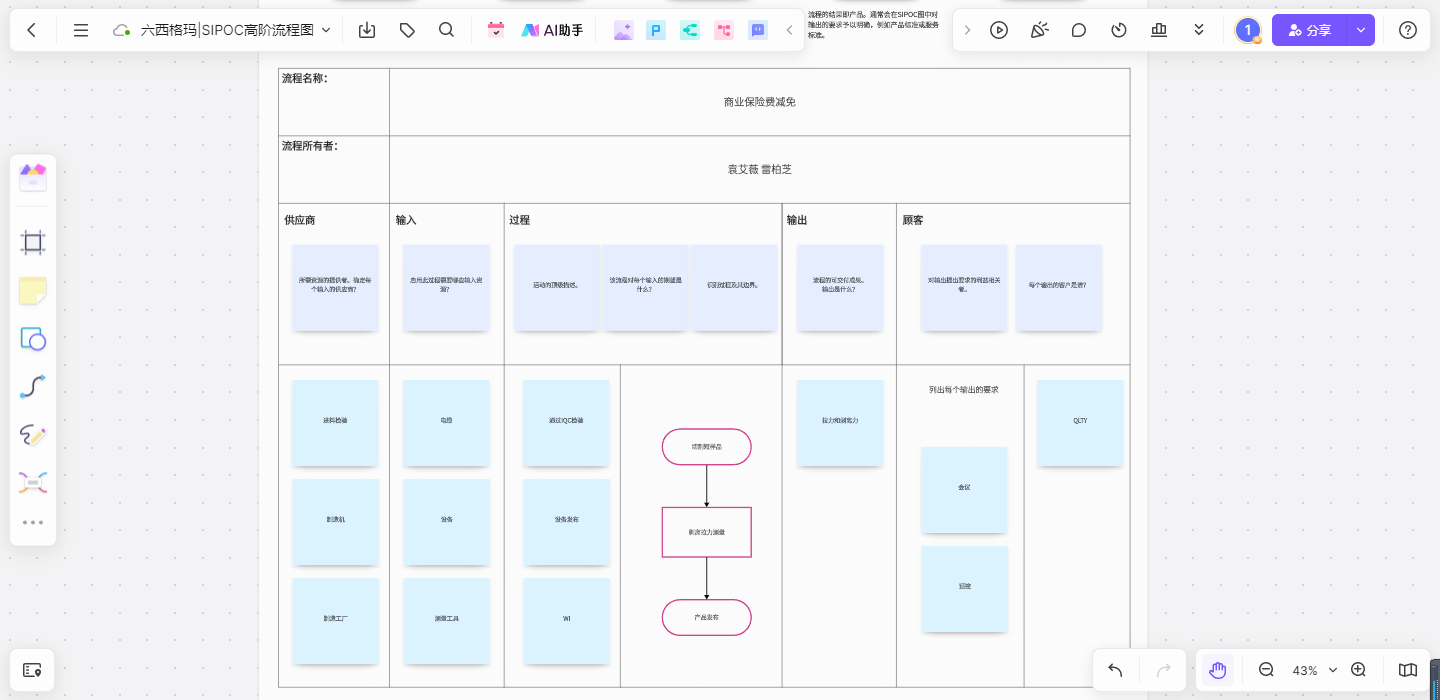The height and width of the screenshot is (700, 1440).
Task: Open the calendar checklist icon
Action: [x=496, y=30]
